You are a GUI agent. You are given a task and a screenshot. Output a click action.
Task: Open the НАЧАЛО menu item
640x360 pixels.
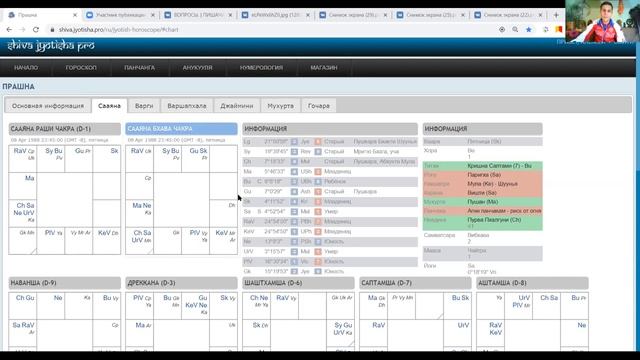pos(26,68)
